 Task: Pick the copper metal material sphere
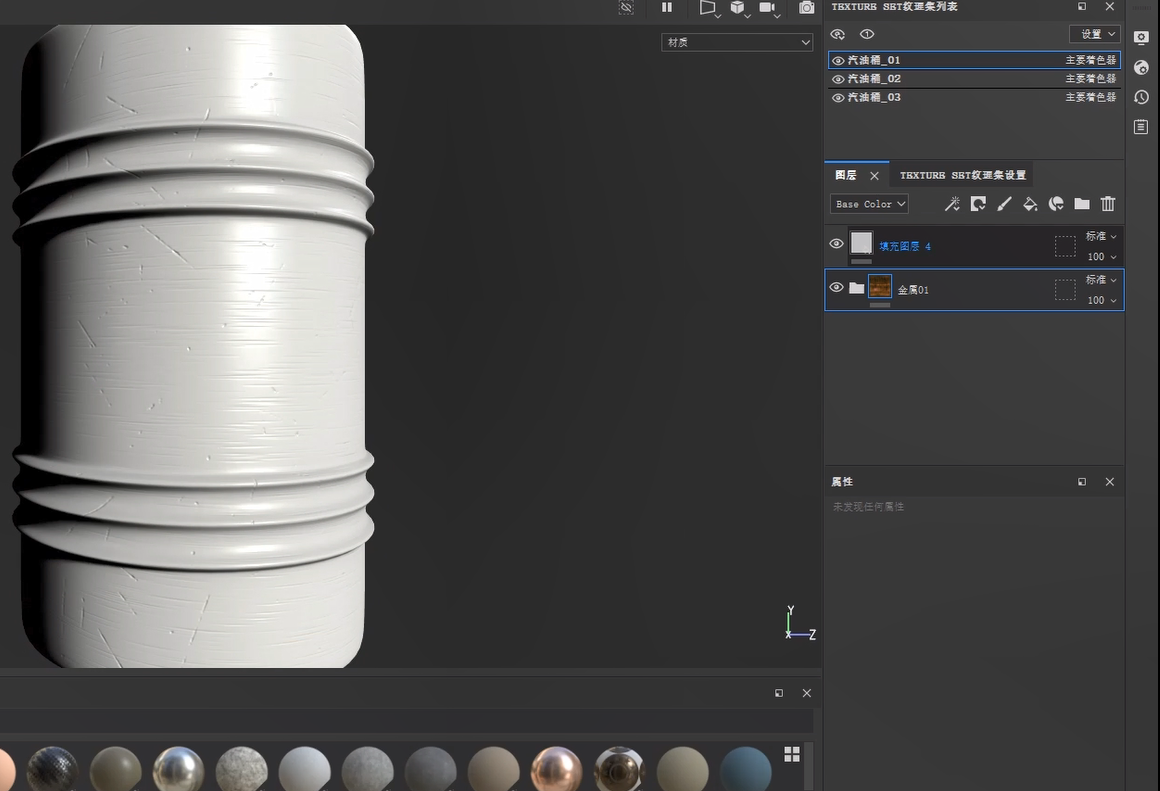(x=555, y=770)
